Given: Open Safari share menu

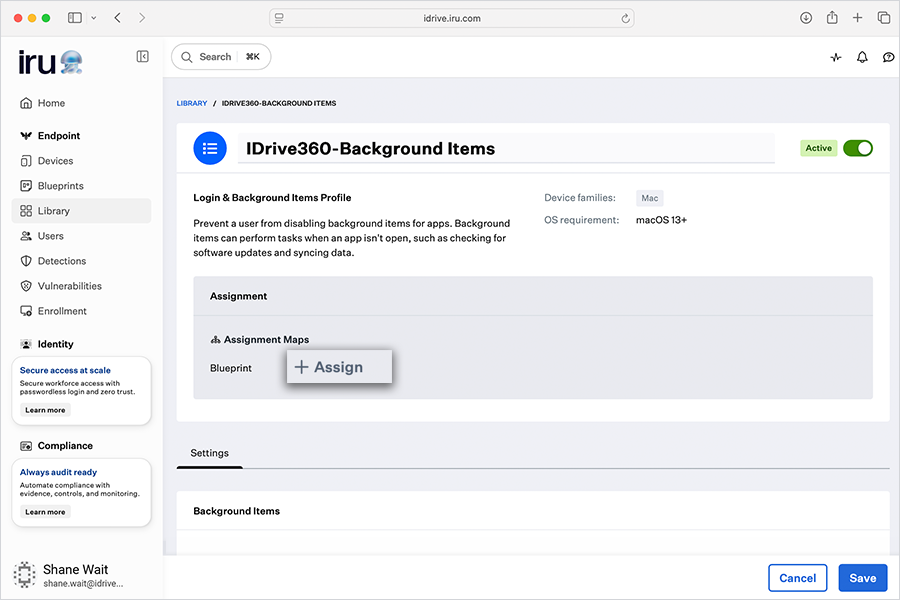Looking at the screenshot, I should coord(832,18).
